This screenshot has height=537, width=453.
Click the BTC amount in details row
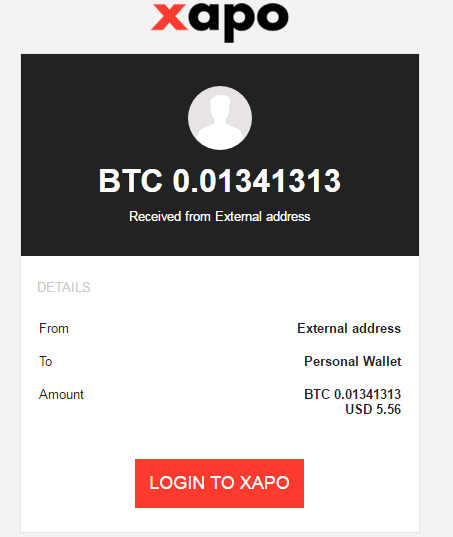(x=353, y=394)
